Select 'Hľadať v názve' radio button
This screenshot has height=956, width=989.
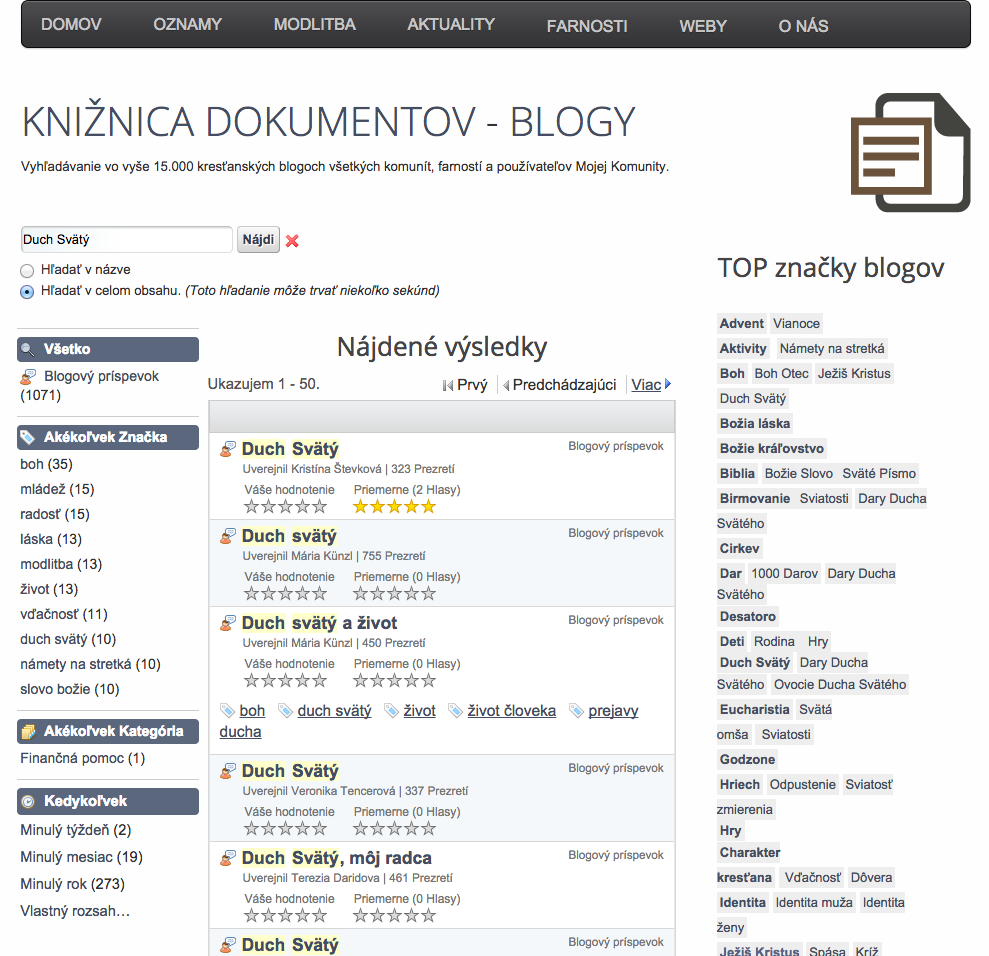pos(27,270)
